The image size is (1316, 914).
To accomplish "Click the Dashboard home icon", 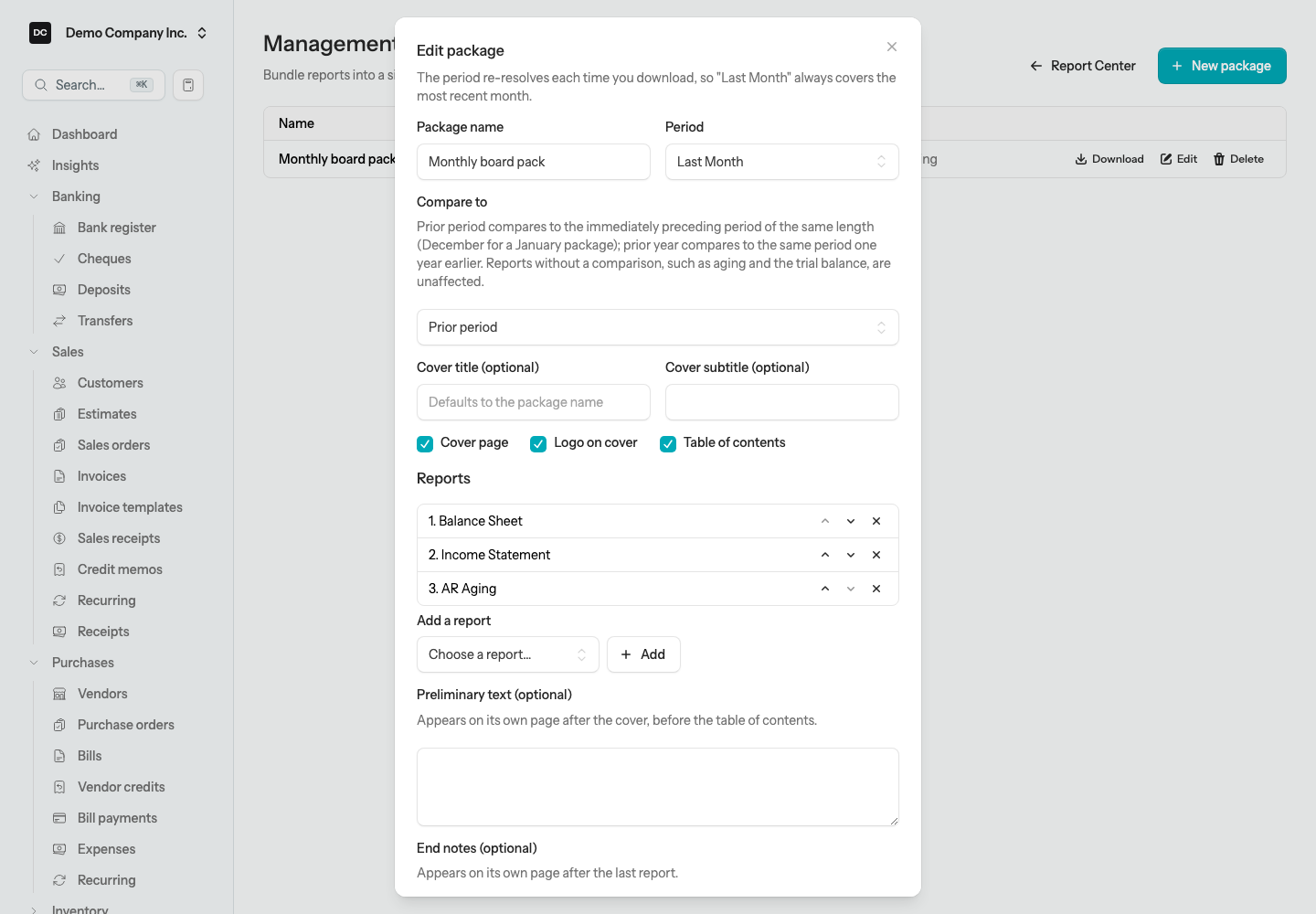I will (34, 134).
